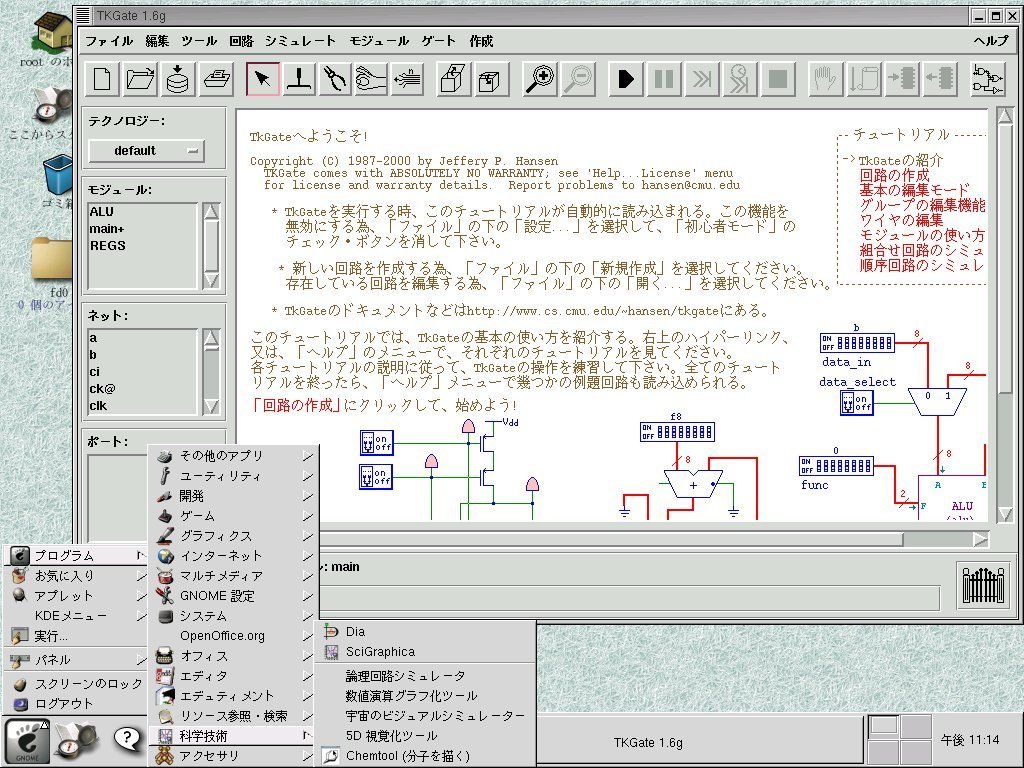Open the question mark help panel icon
This screenshot has width=1024, height=768.
pyautogui.click(x=127, y=739)
